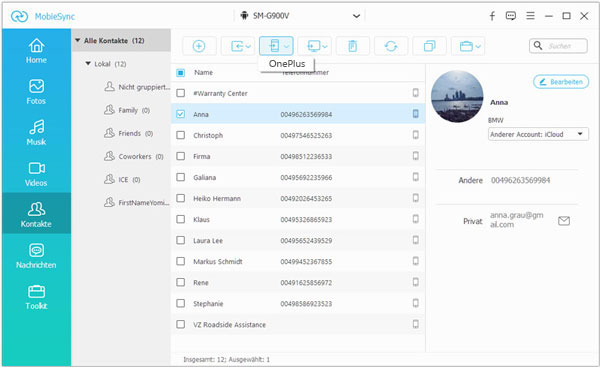Click the de-duplicate contacts icon
The image size is (600, 367).
pyautogui.click(x=429, y=46)
